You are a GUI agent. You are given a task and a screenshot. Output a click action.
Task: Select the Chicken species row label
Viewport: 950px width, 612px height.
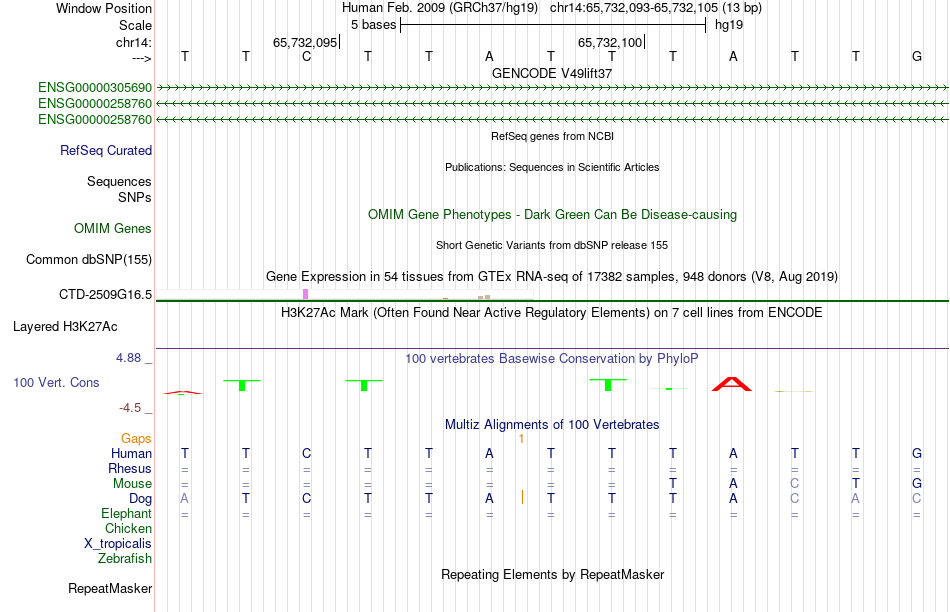click(x=128, y=528)
